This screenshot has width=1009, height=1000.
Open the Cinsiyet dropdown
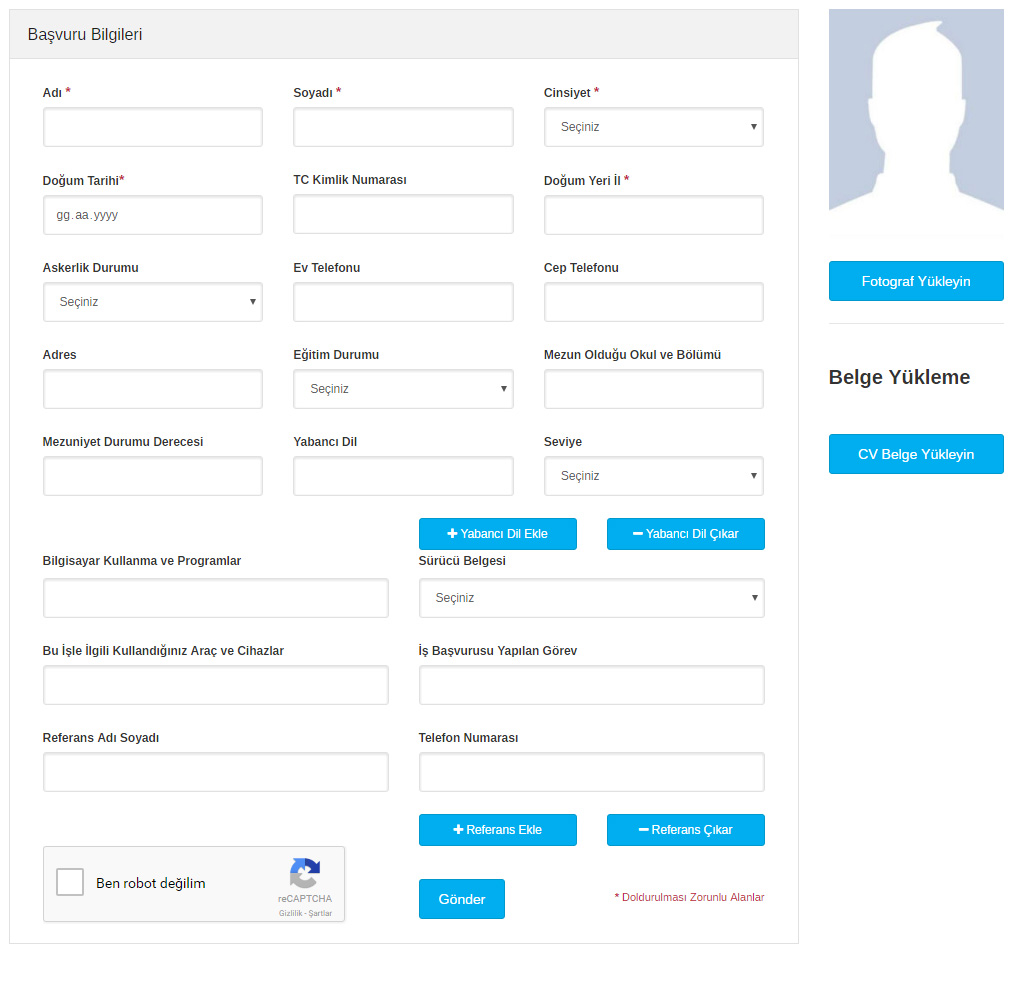[653, 127]
